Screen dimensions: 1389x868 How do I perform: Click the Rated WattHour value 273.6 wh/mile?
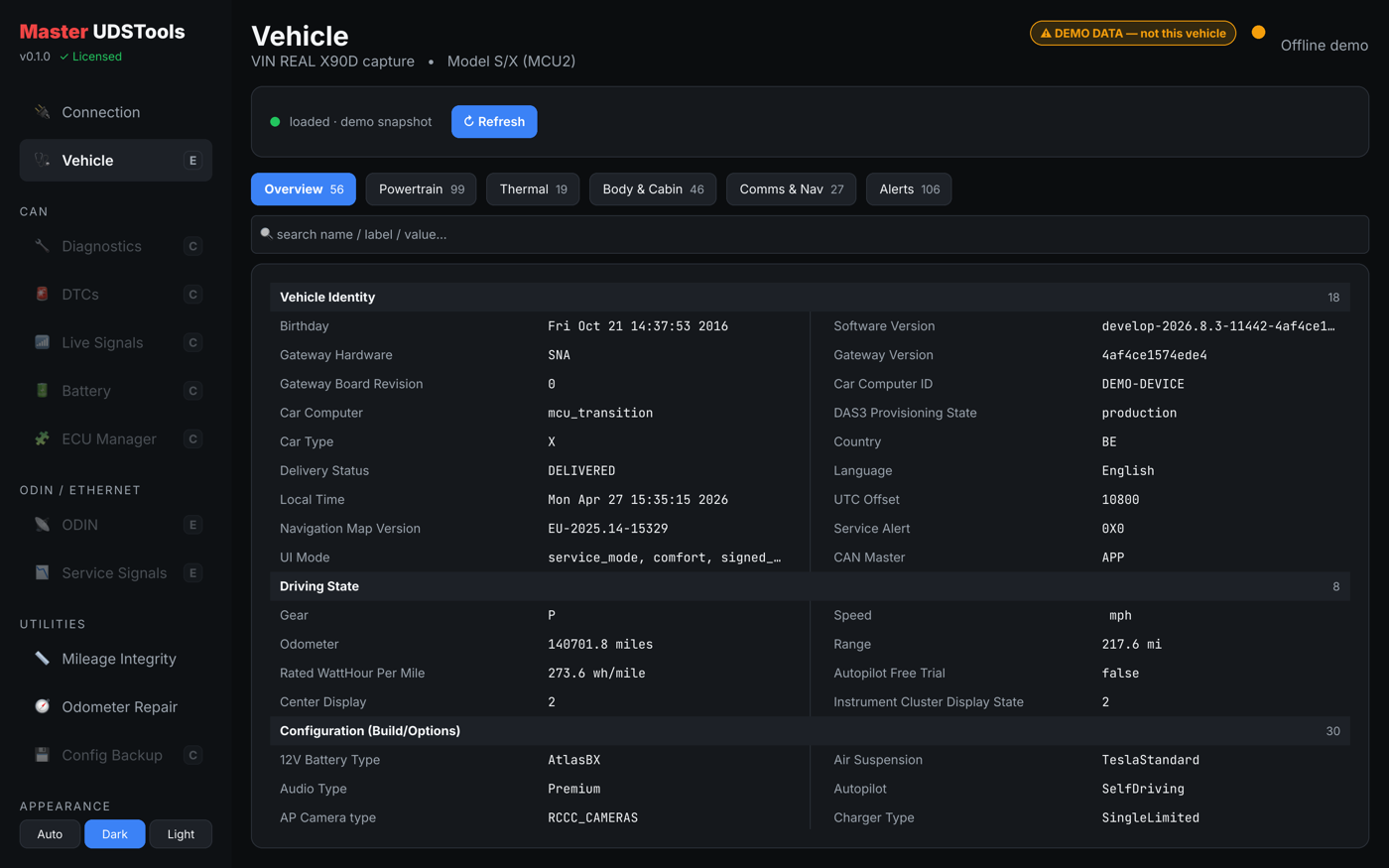point(596,674)
